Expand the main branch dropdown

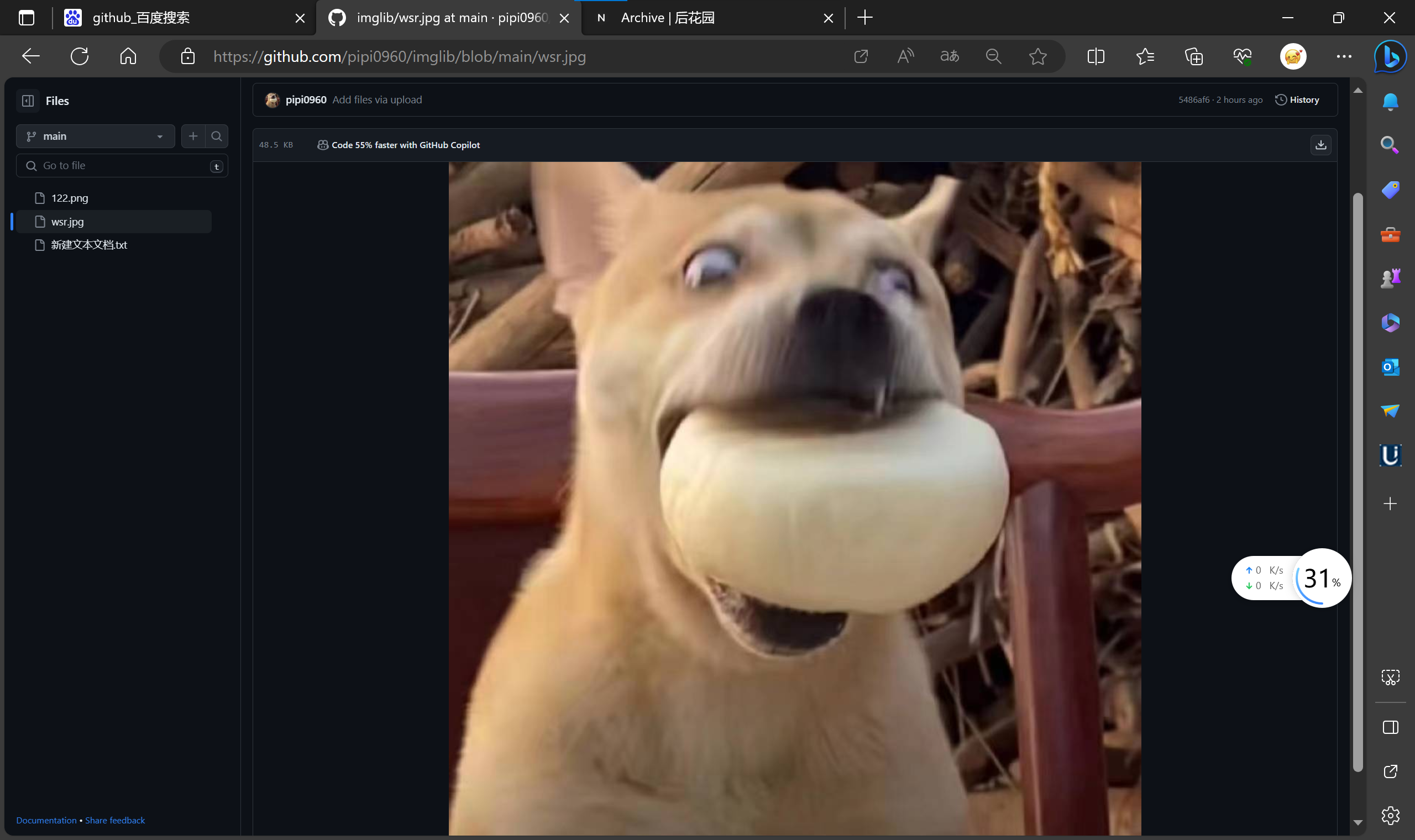point(95,136)
